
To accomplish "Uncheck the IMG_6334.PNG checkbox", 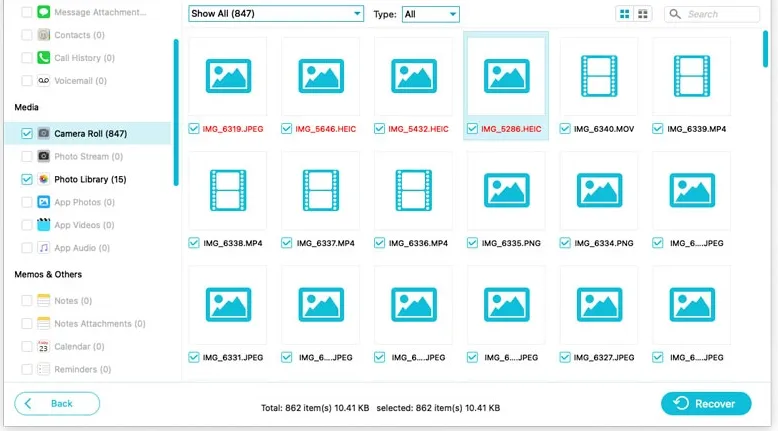I will pyautogui.click(x=565, y=243).
